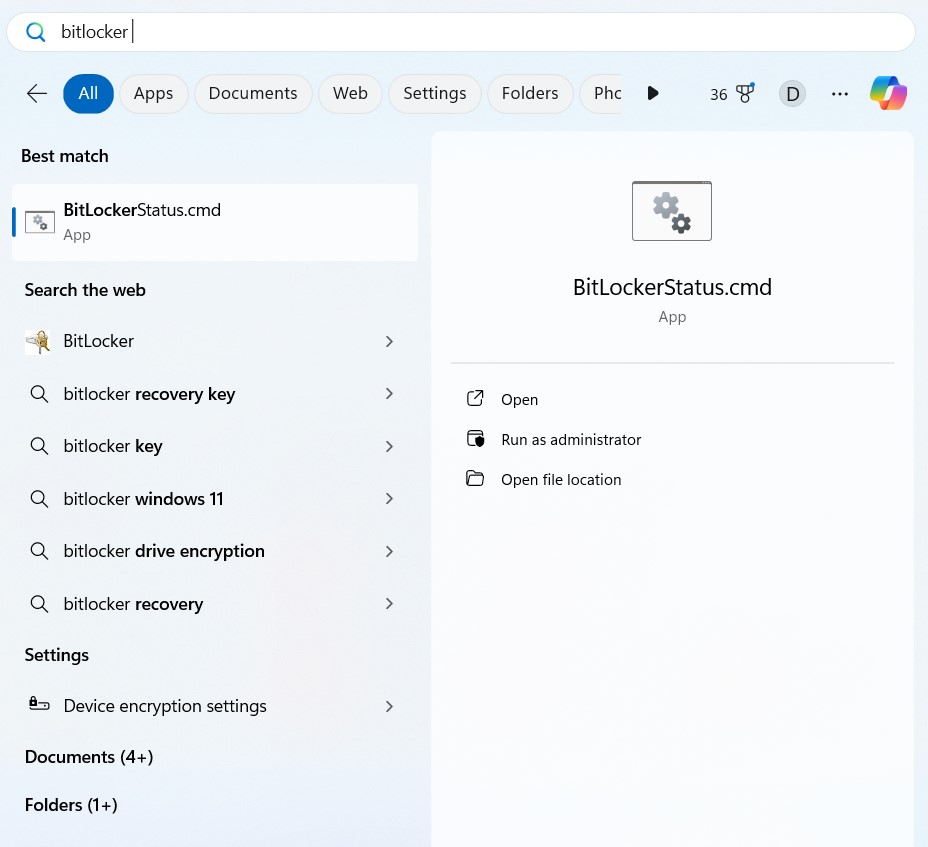Switch to the Settings filter tab

[434, 94]
